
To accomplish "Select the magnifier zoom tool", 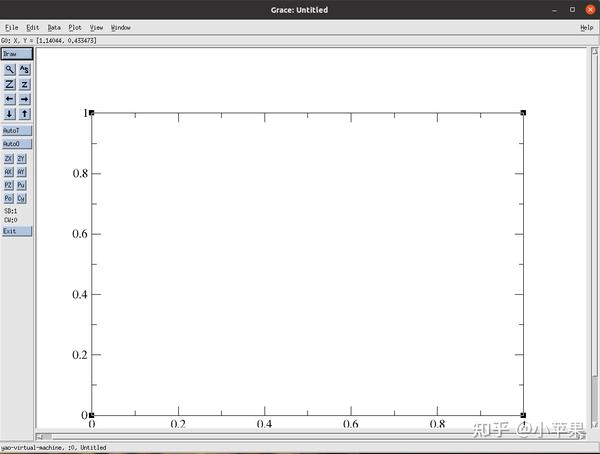I will [10, 70].
